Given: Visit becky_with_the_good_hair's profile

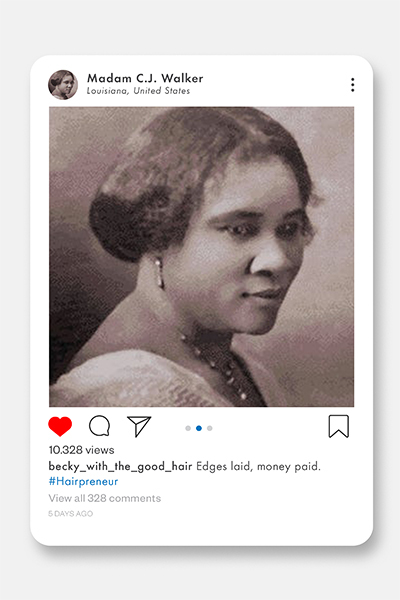Looking at the screenshot, I should point(120,466).
